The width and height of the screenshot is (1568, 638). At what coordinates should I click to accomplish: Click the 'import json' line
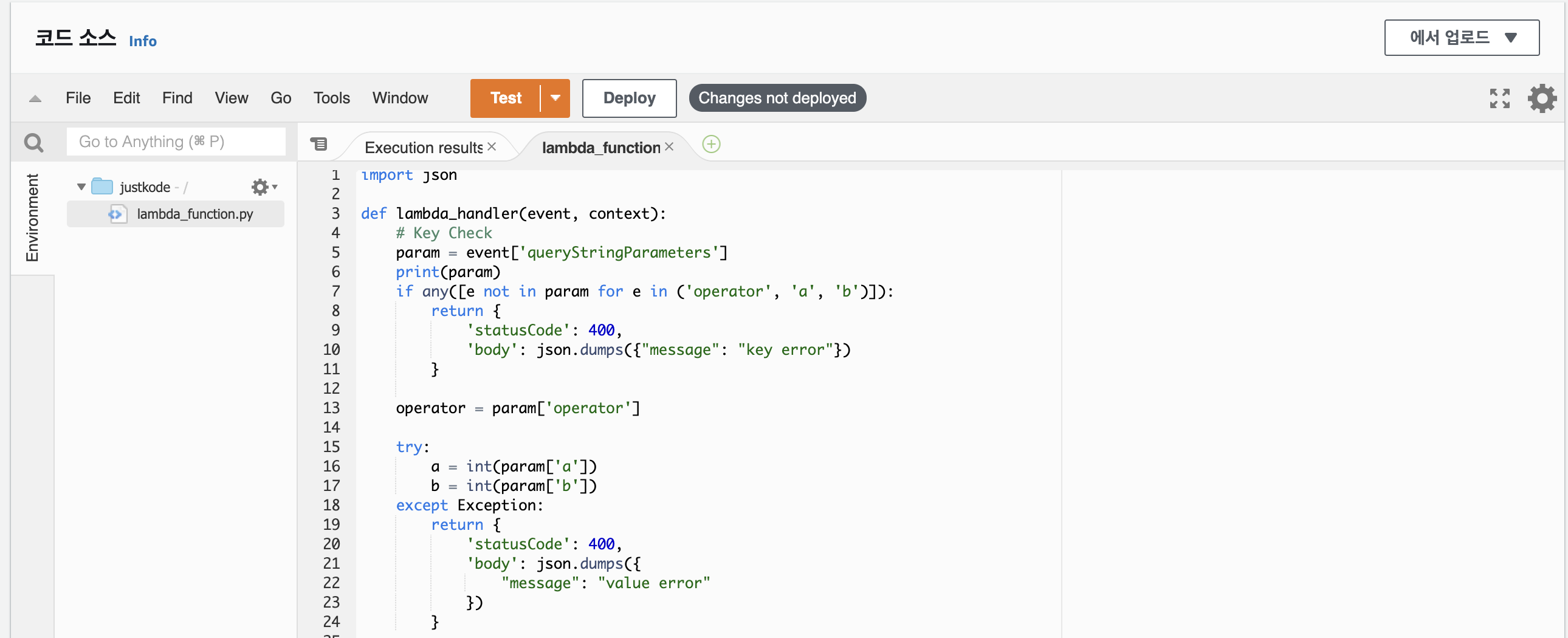coord(408,175)
